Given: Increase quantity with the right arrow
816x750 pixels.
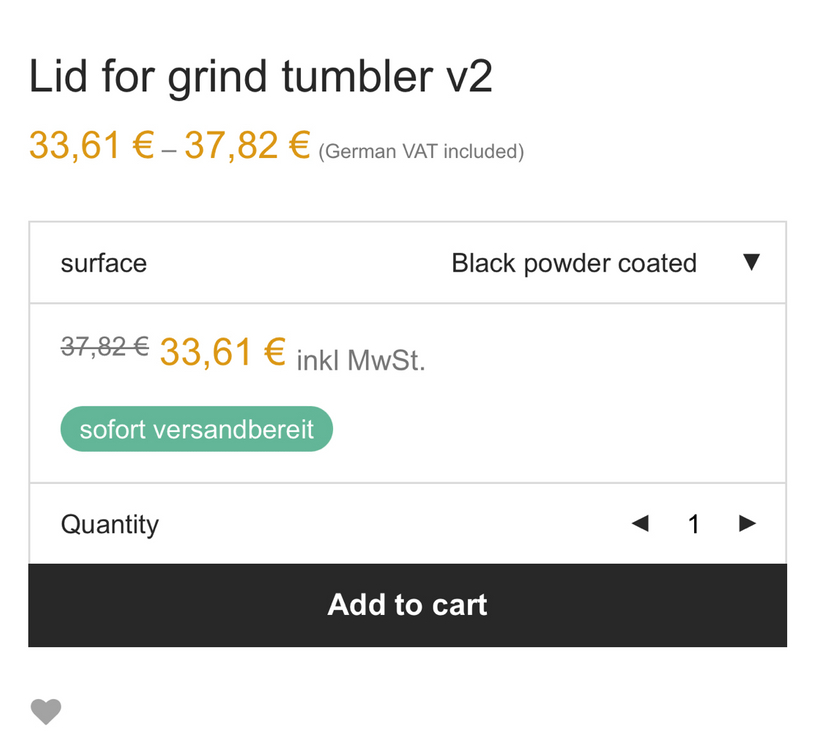Looking at the screenshot, I should (x=747, y=523).
